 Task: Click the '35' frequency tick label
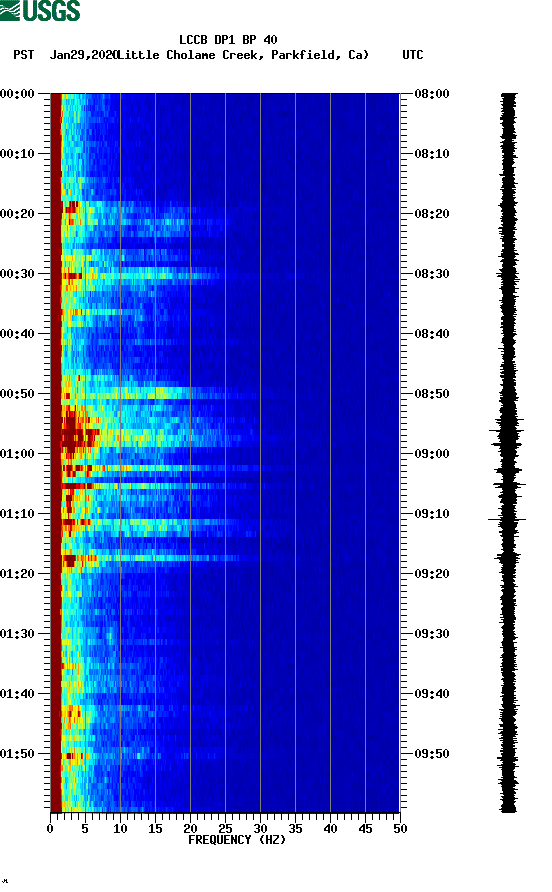coord(295,829)
